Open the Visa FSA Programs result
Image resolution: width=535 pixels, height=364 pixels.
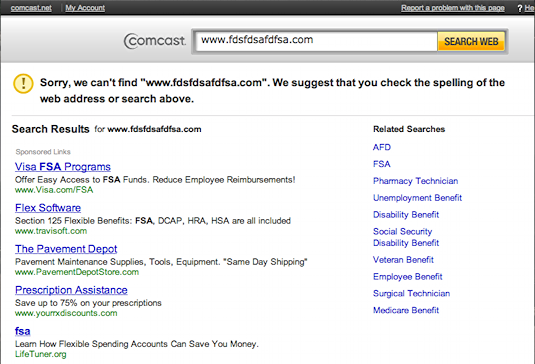(x=63, y=167)
